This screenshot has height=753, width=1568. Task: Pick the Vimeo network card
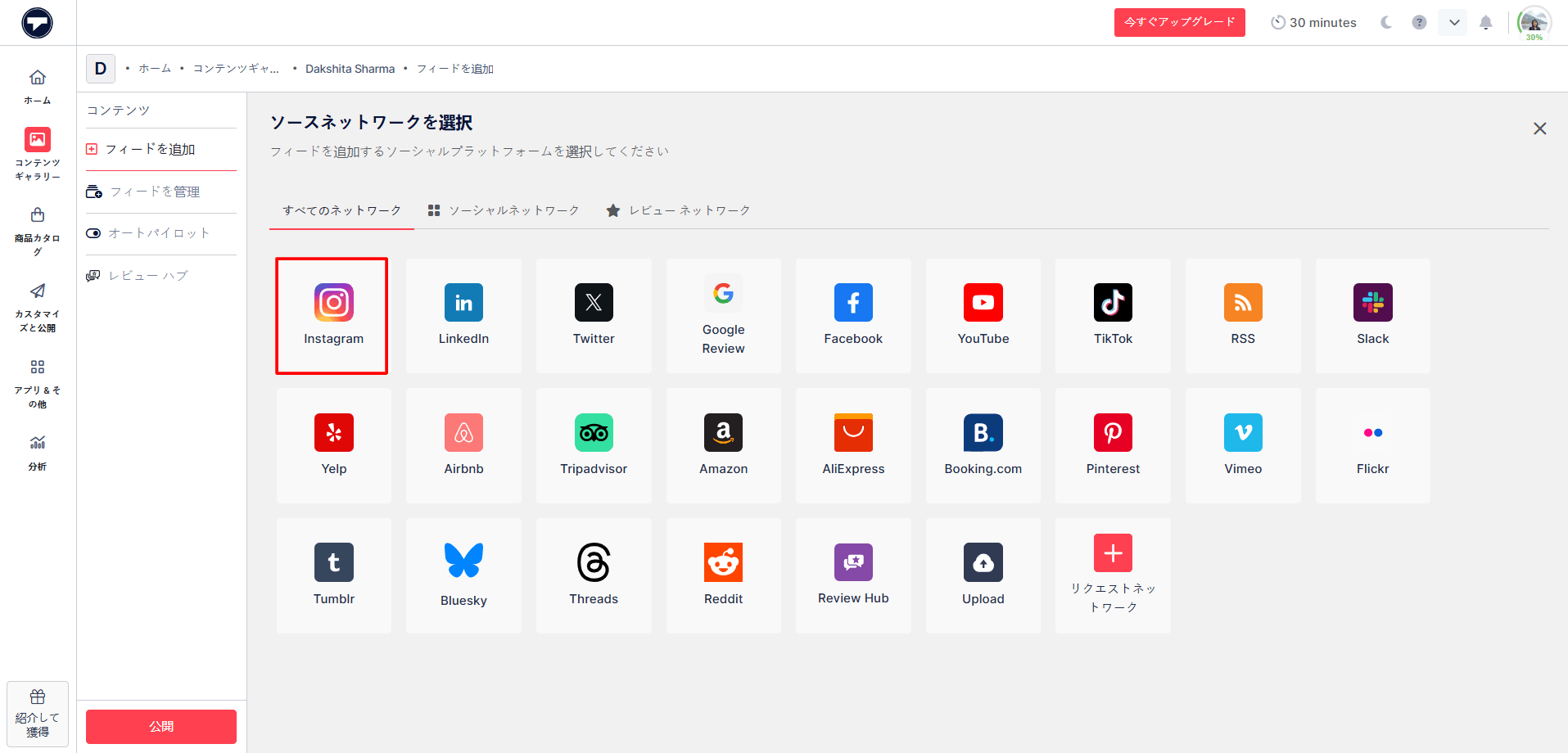coord(1243,446)
